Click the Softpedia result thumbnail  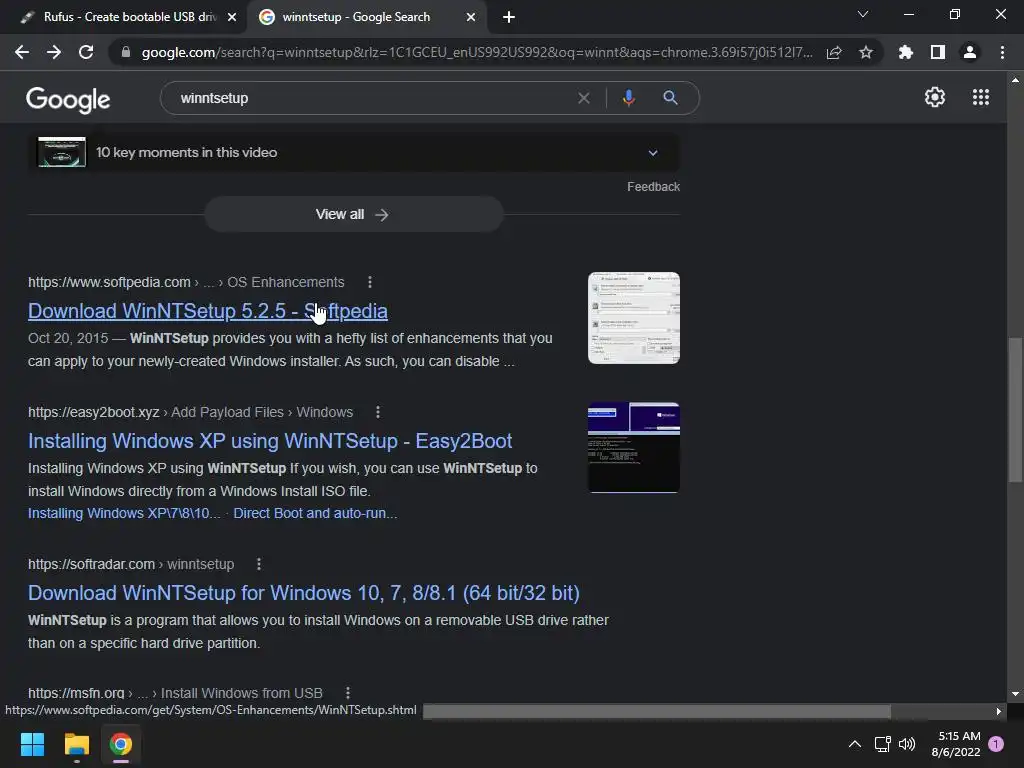633,318
